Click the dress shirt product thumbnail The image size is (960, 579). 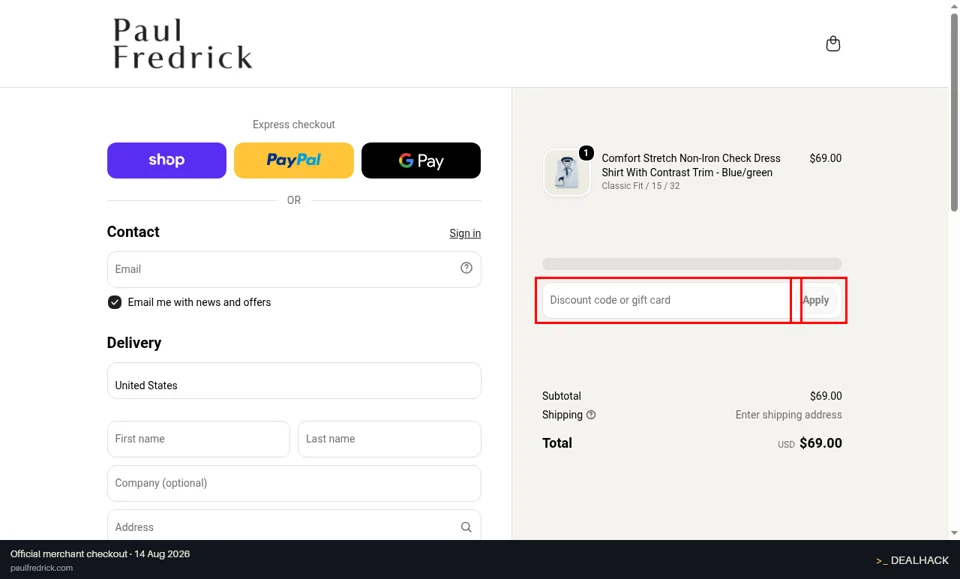click(566, 173)
